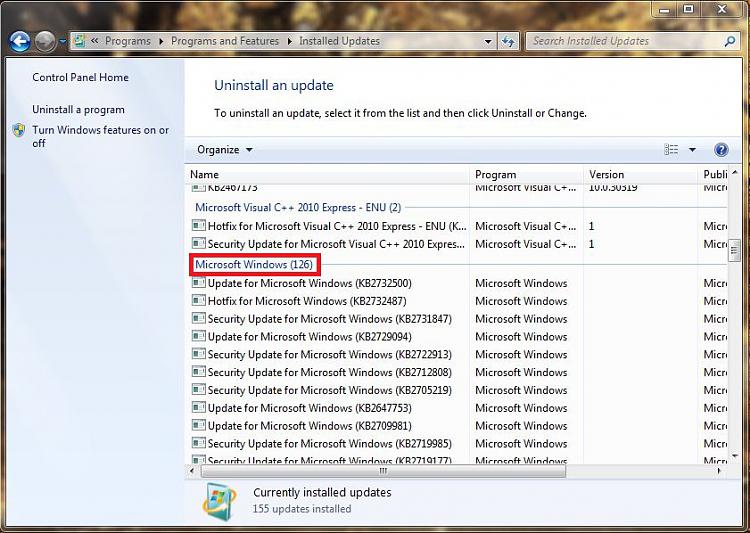Viewport: 750px width, 533px height.
Task: Open Control Panel Home link
Action: tap(80, 78)
